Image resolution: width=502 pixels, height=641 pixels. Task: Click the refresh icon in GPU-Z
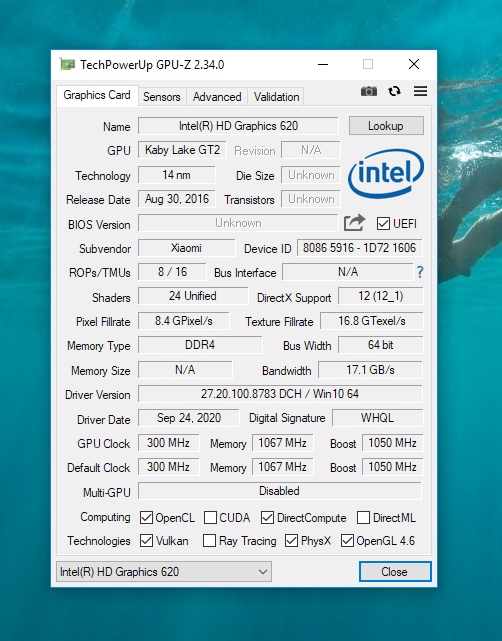tap(394, 91)
